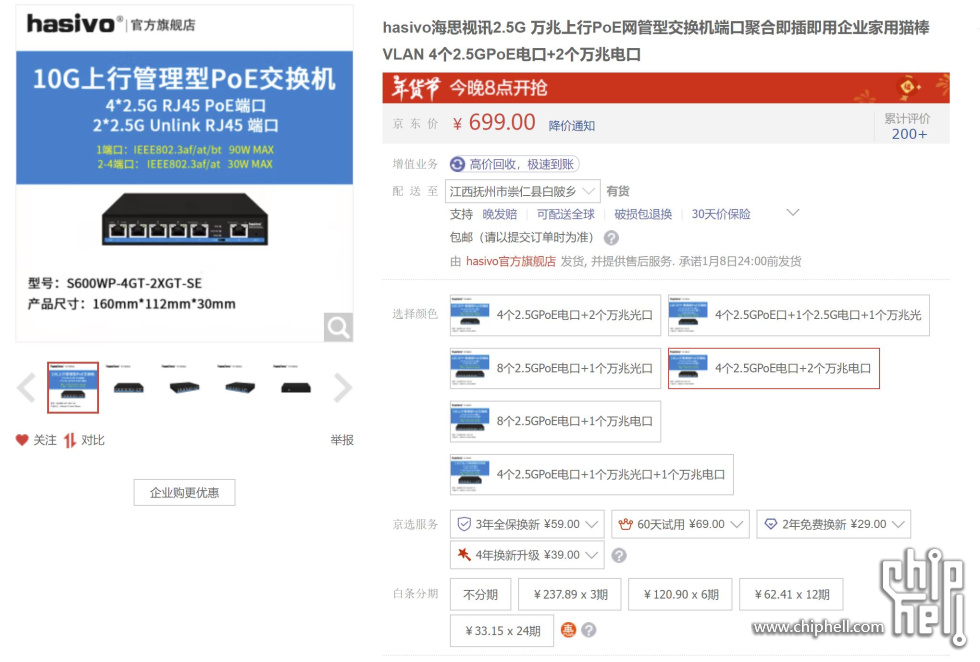Screen dimensions: 980x662
Task: Click the heart 关注 follow icon
Action: point(22,440)
